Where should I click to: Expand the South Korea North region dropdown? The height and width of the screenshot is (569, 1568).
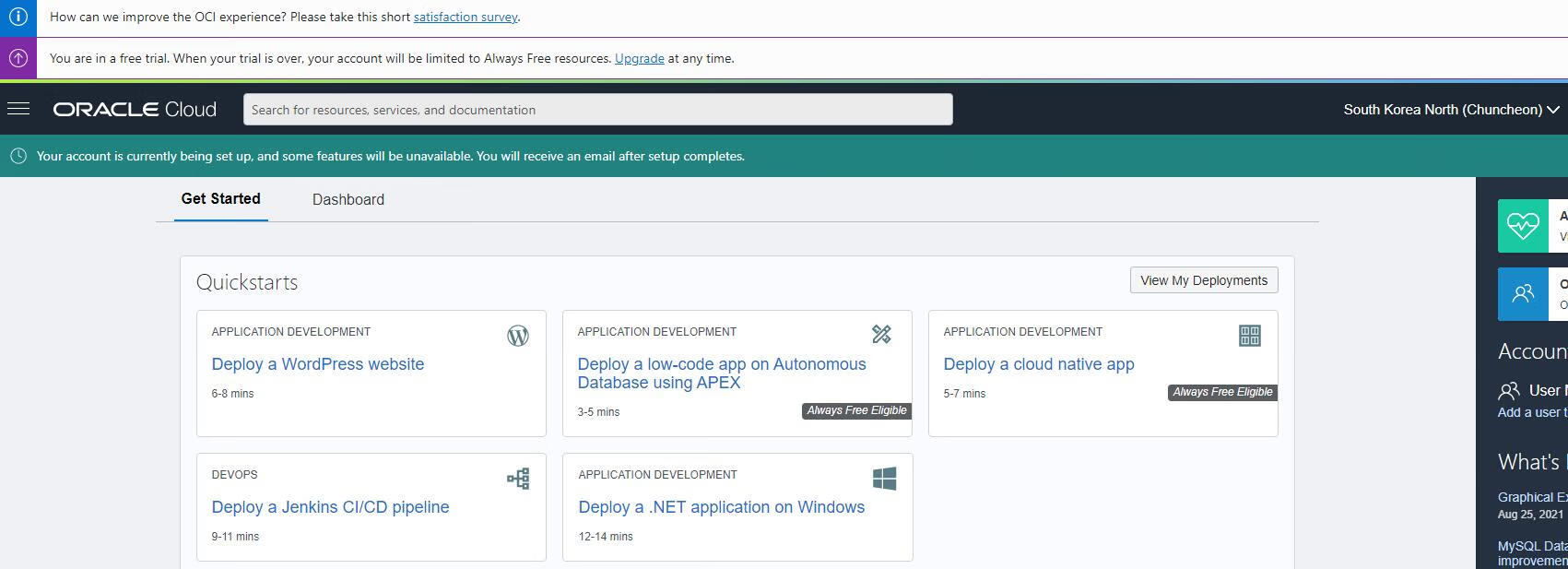1451,110
